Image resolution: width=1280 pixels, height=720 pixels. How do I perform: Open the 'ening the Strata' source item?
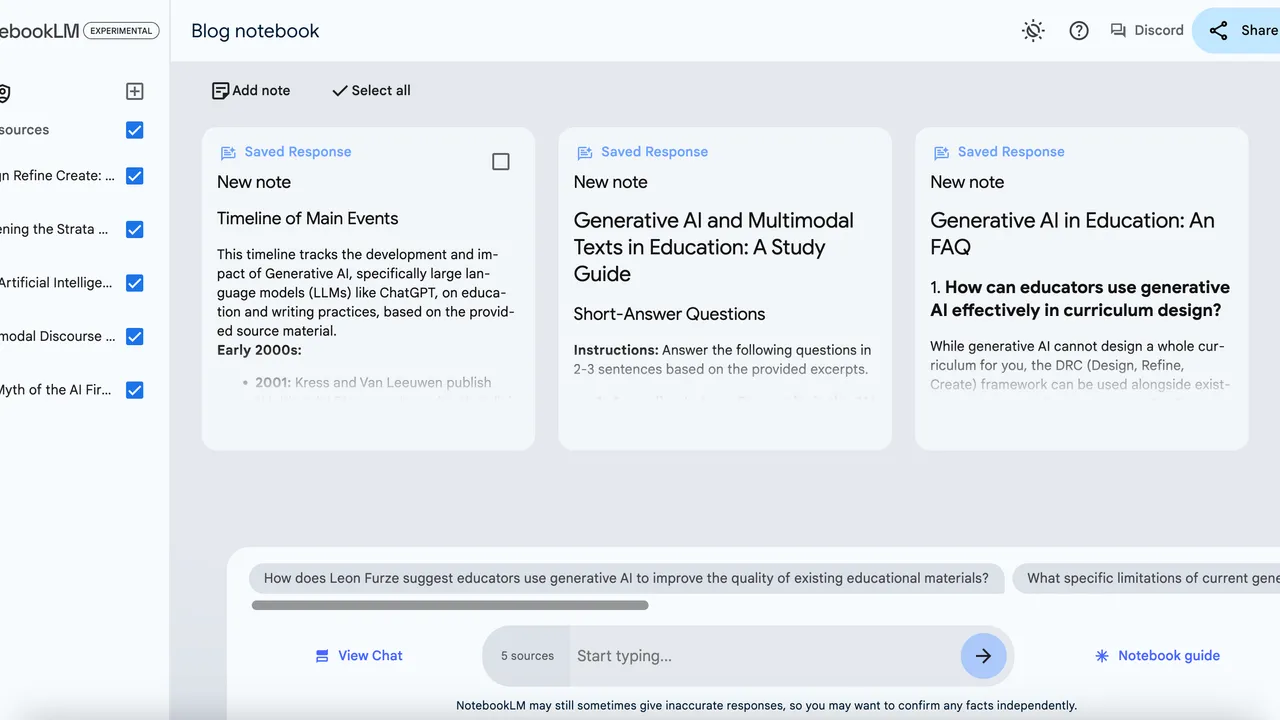click(54, 229)
